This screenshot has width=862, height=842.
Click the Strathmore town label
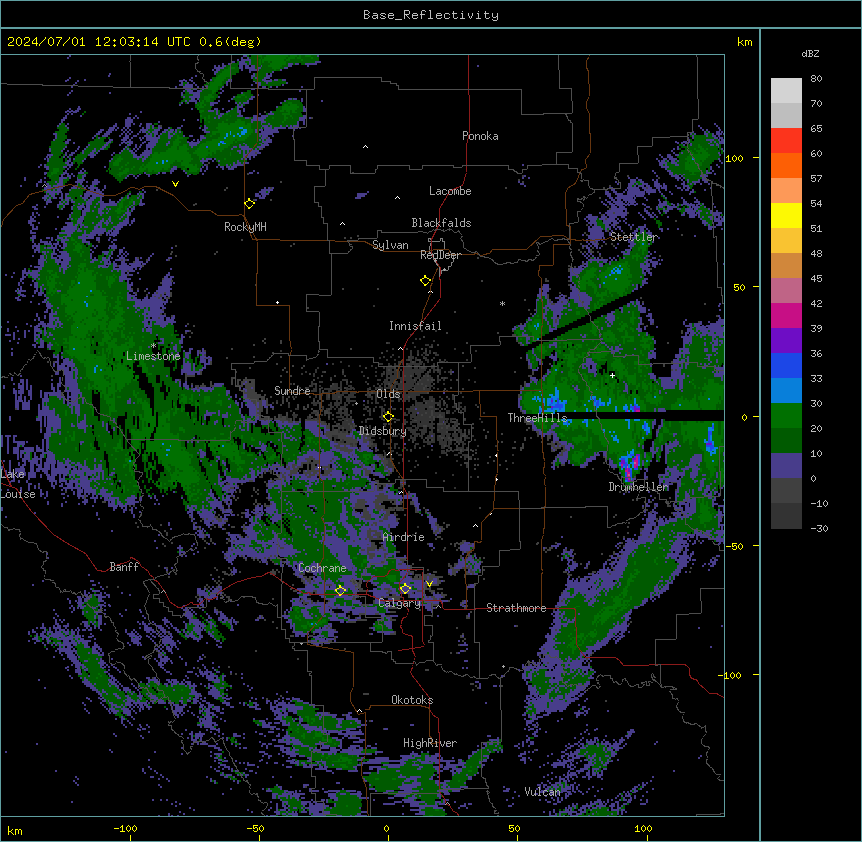pyautogui.click(x=516, y=608)
